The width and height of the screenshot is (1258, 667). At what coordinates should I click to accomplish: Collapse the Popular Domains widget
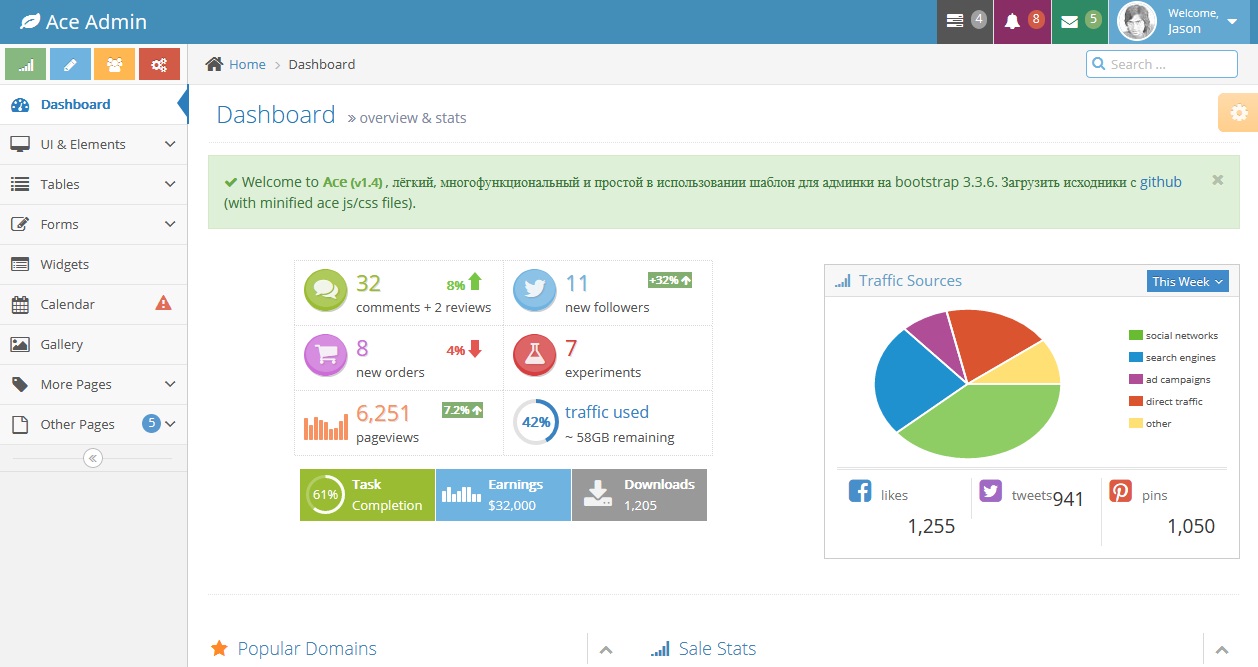point(605,650)
